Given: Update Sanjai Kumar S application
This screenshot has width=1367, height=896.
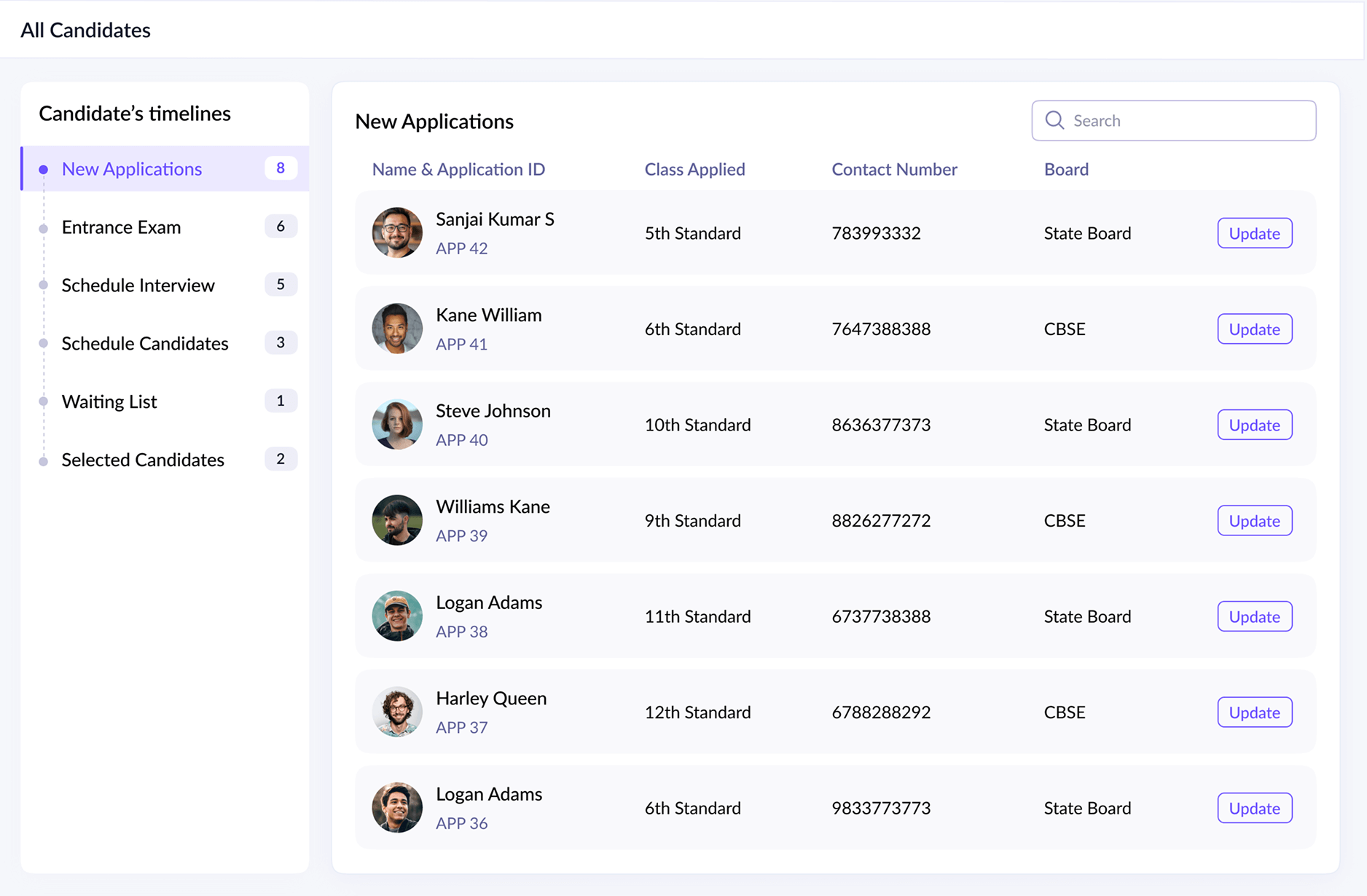Looking at the screenshot, I should tap(1254, 233).
